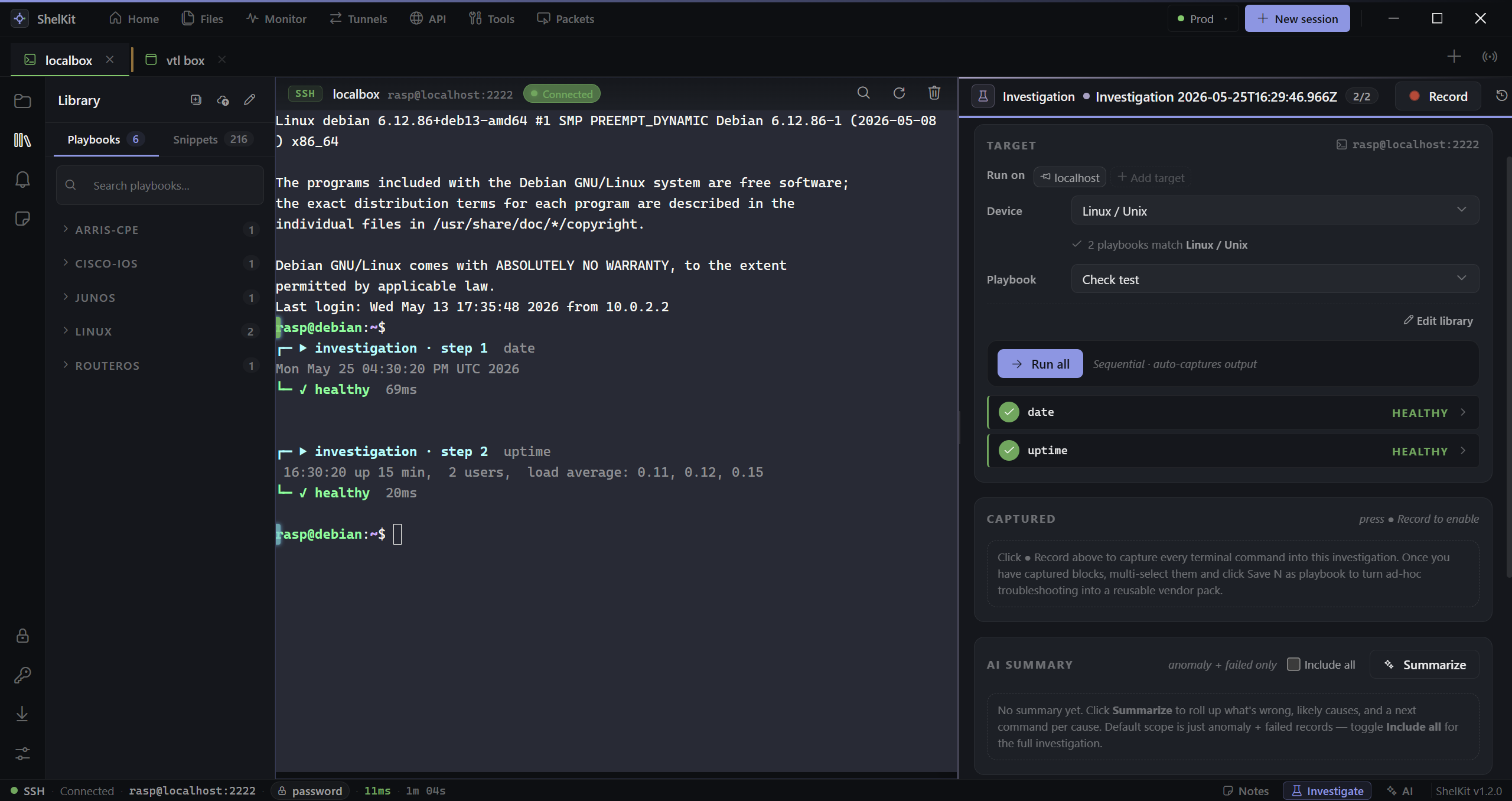Click the 11ms latency status bar value
This screenshot has width=1512, height=801.
(x=377, y=791)
